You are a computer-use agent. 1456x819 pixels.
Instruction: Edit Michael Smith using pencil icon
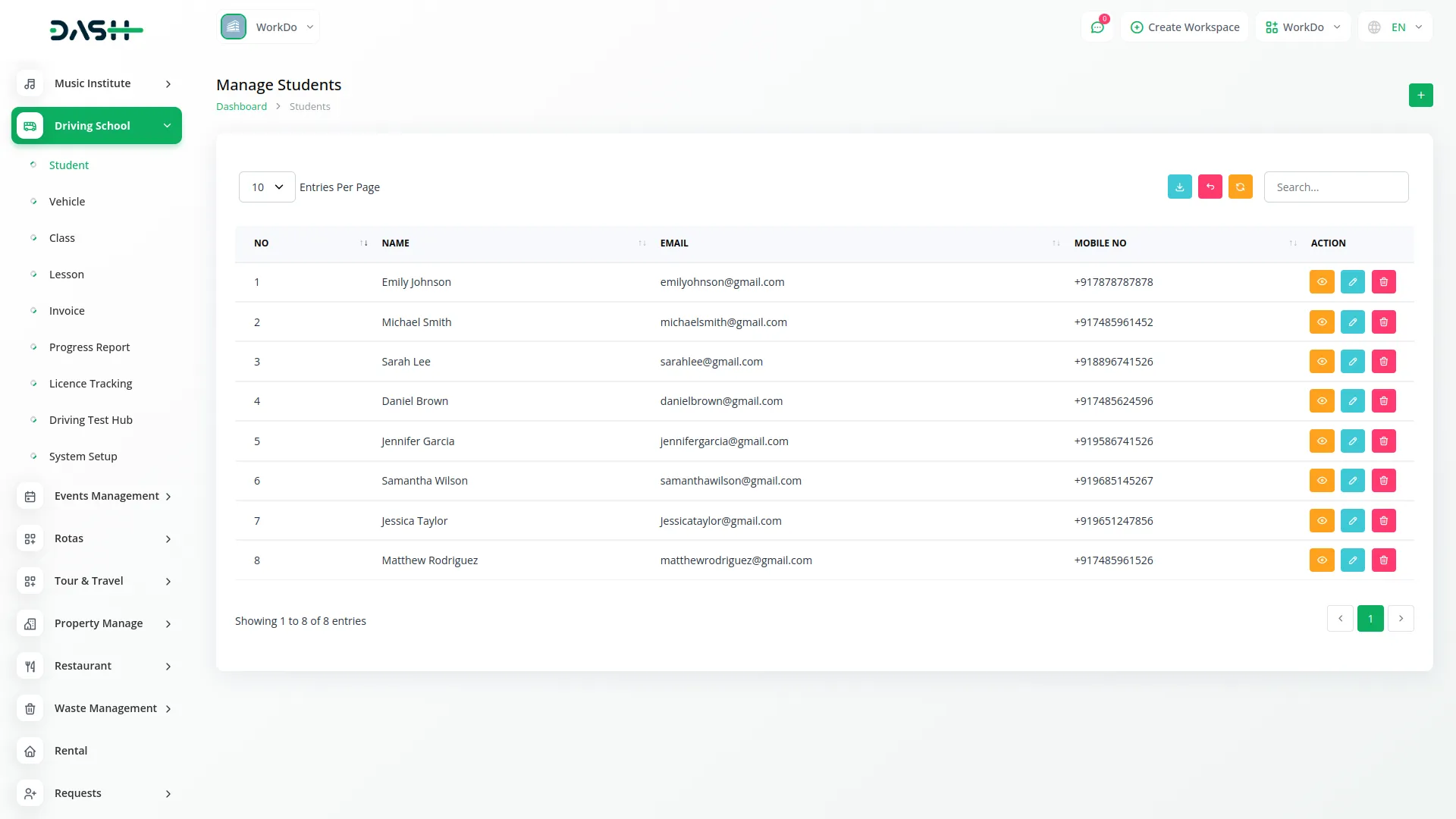pos(1352,322)
